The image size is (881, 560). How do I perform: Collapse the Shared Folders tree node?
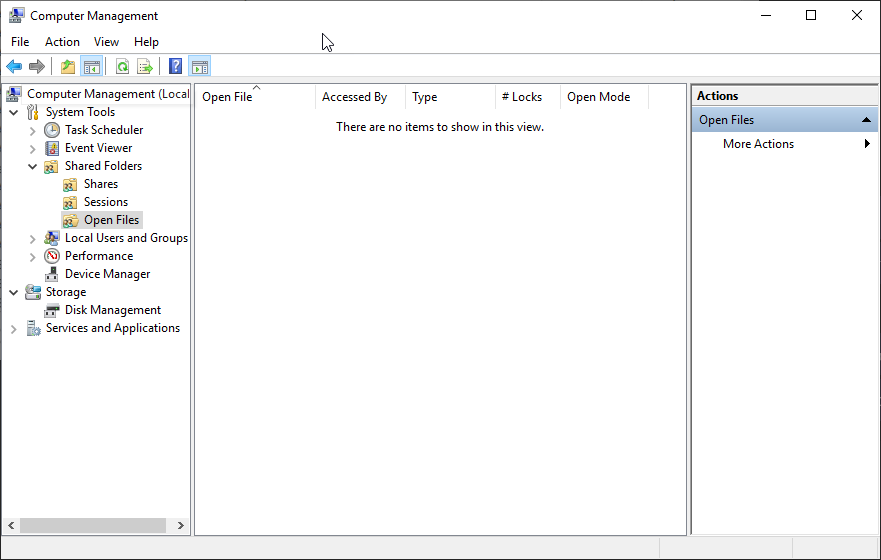tap(33, 166)
